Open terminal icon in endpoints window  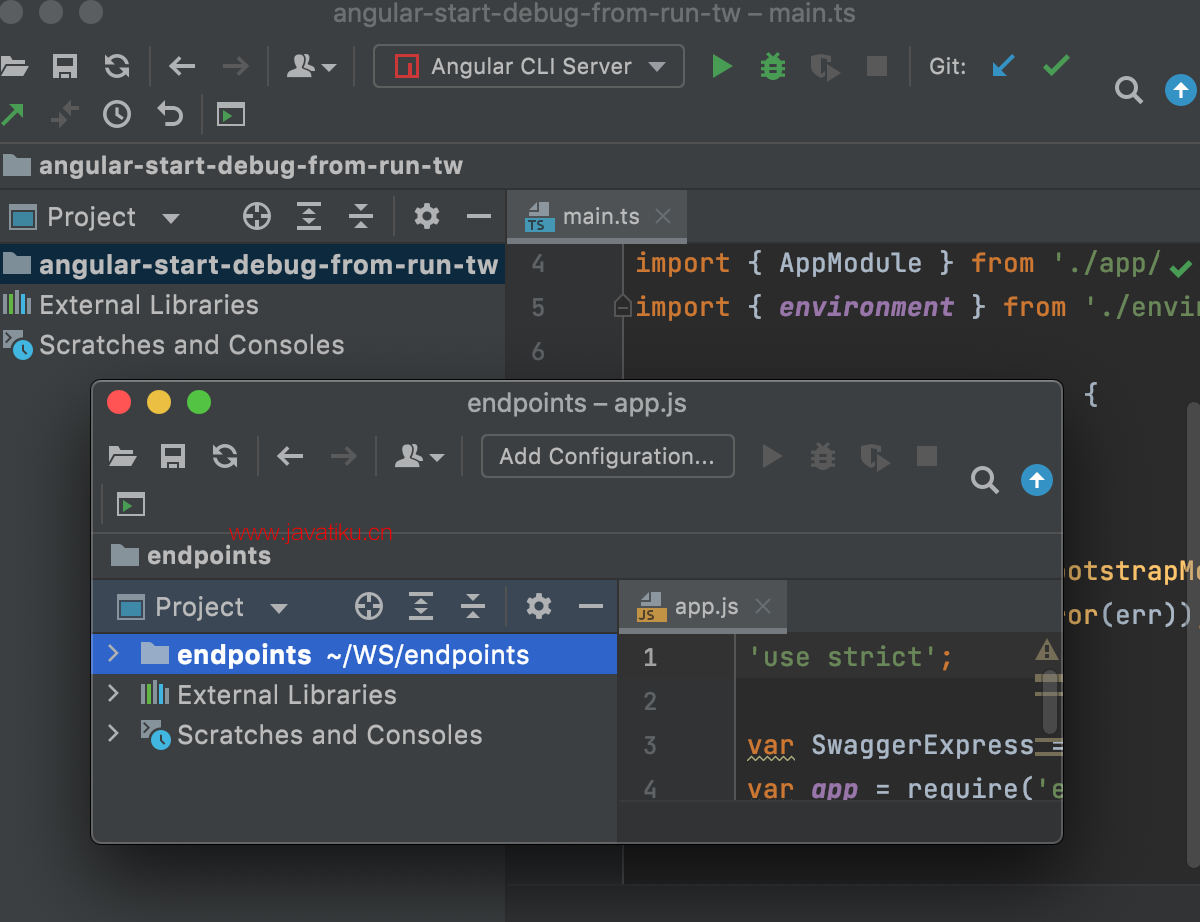coord(131,505)
